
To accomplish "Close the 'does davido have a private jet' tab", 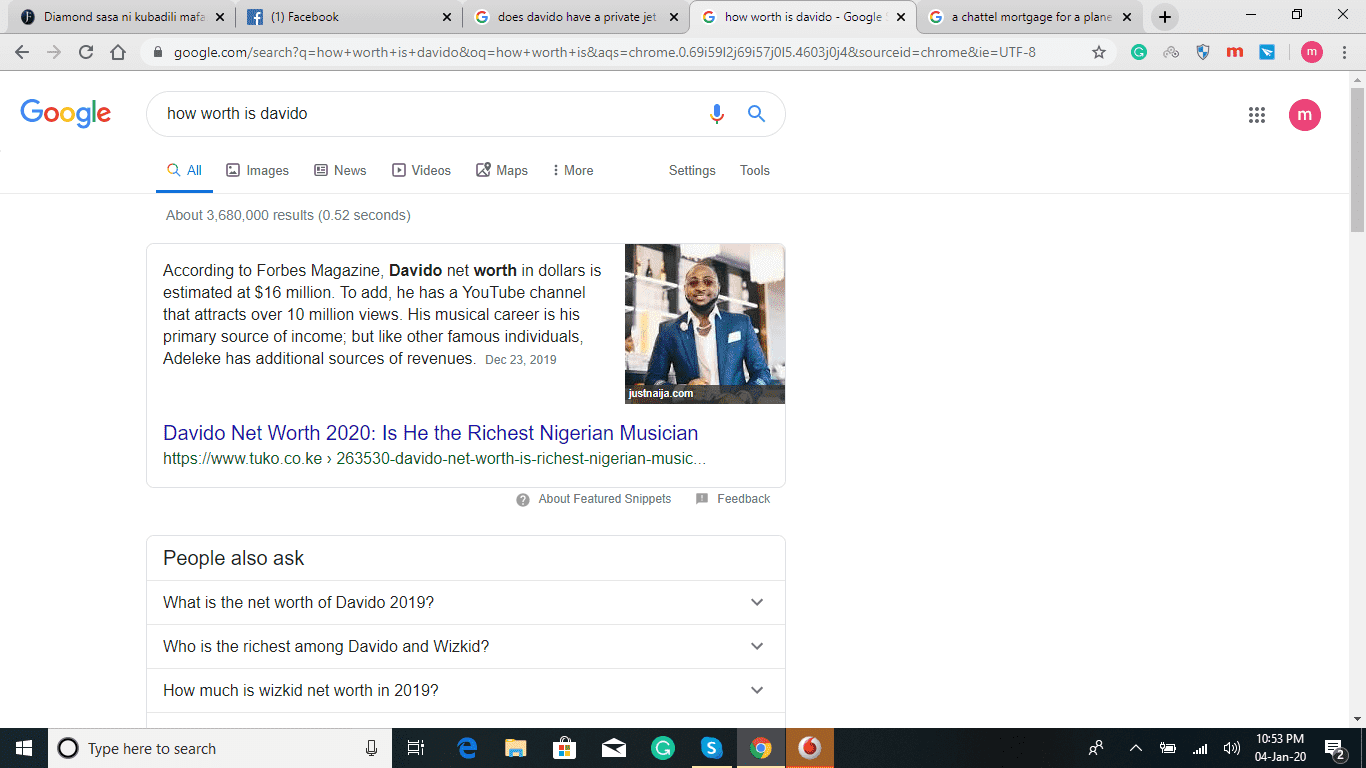I will pyautogui.click(x=674, y=17).
